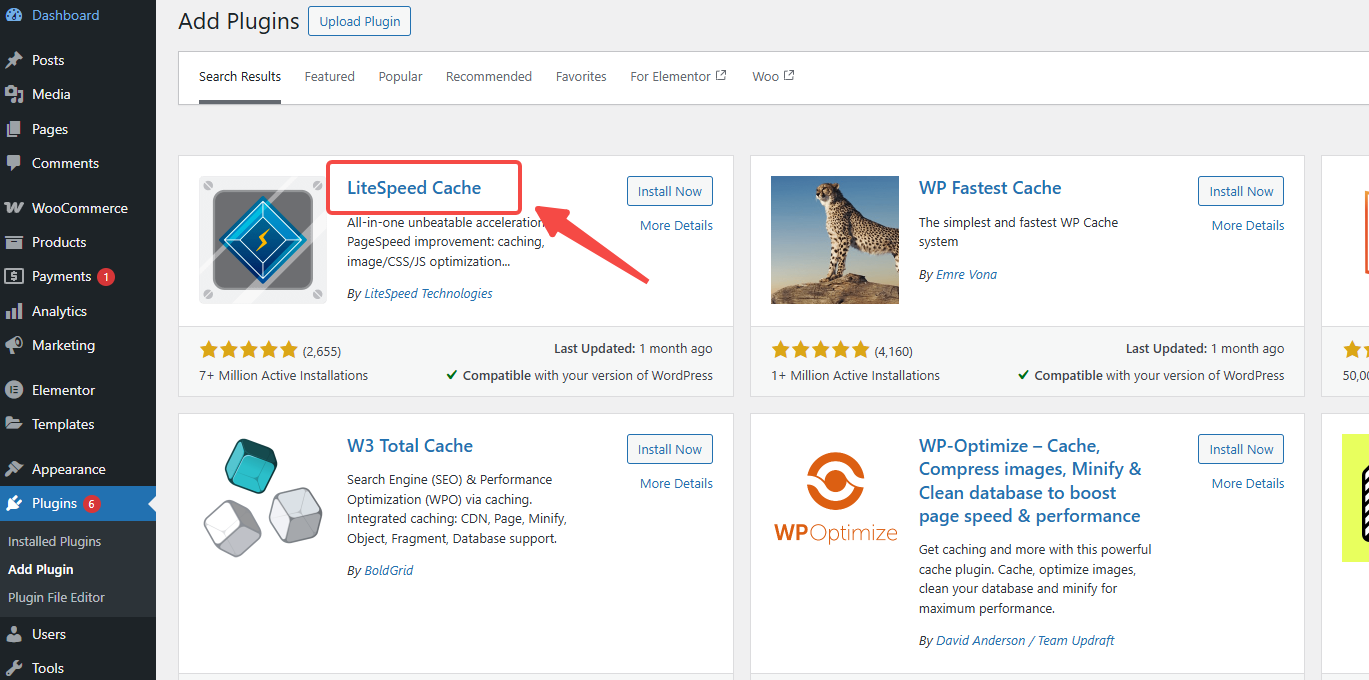The height and width of the screenshot is (680, 1369).
Task: Open the LiteSpeed Technologies author link
Action: coord(428,294)
